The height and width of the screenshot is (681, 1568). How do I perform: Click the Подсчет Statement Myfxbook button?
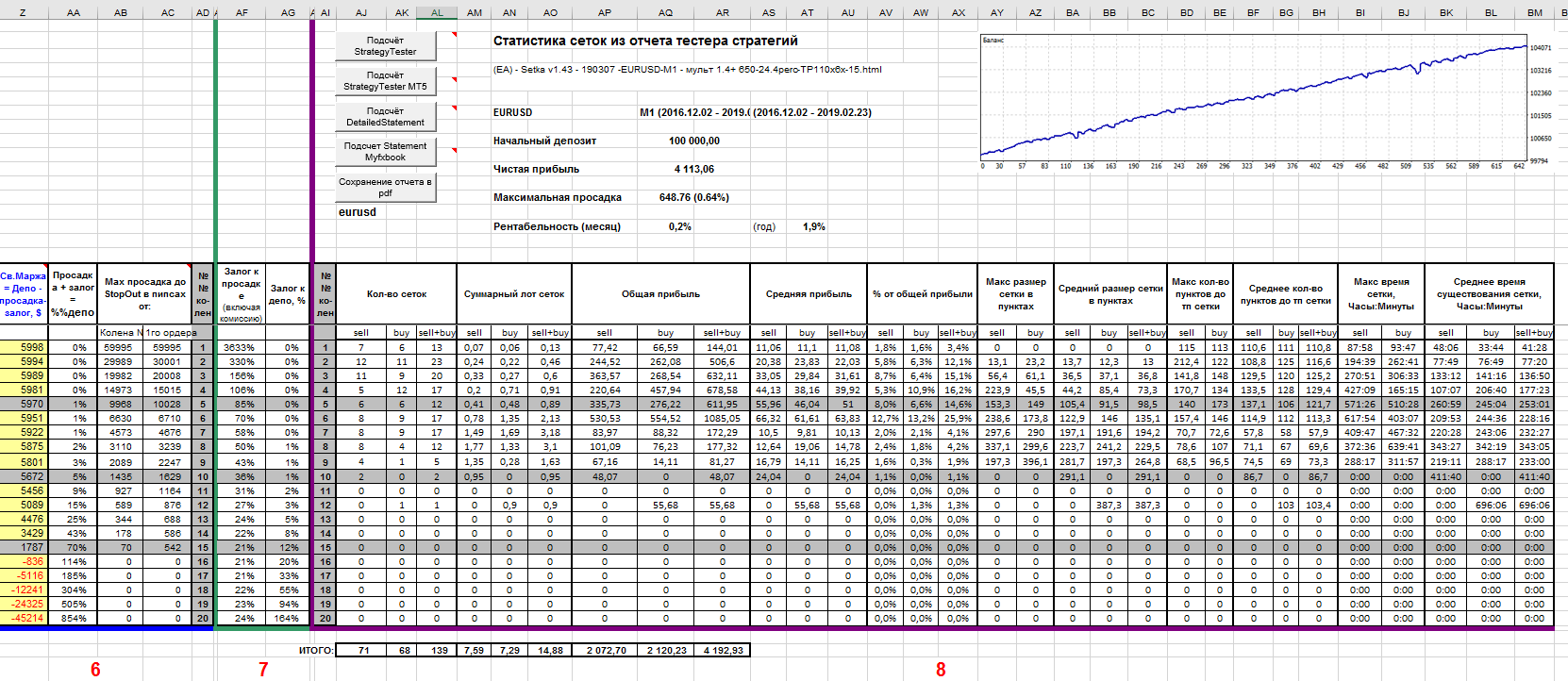coord(385,152)
